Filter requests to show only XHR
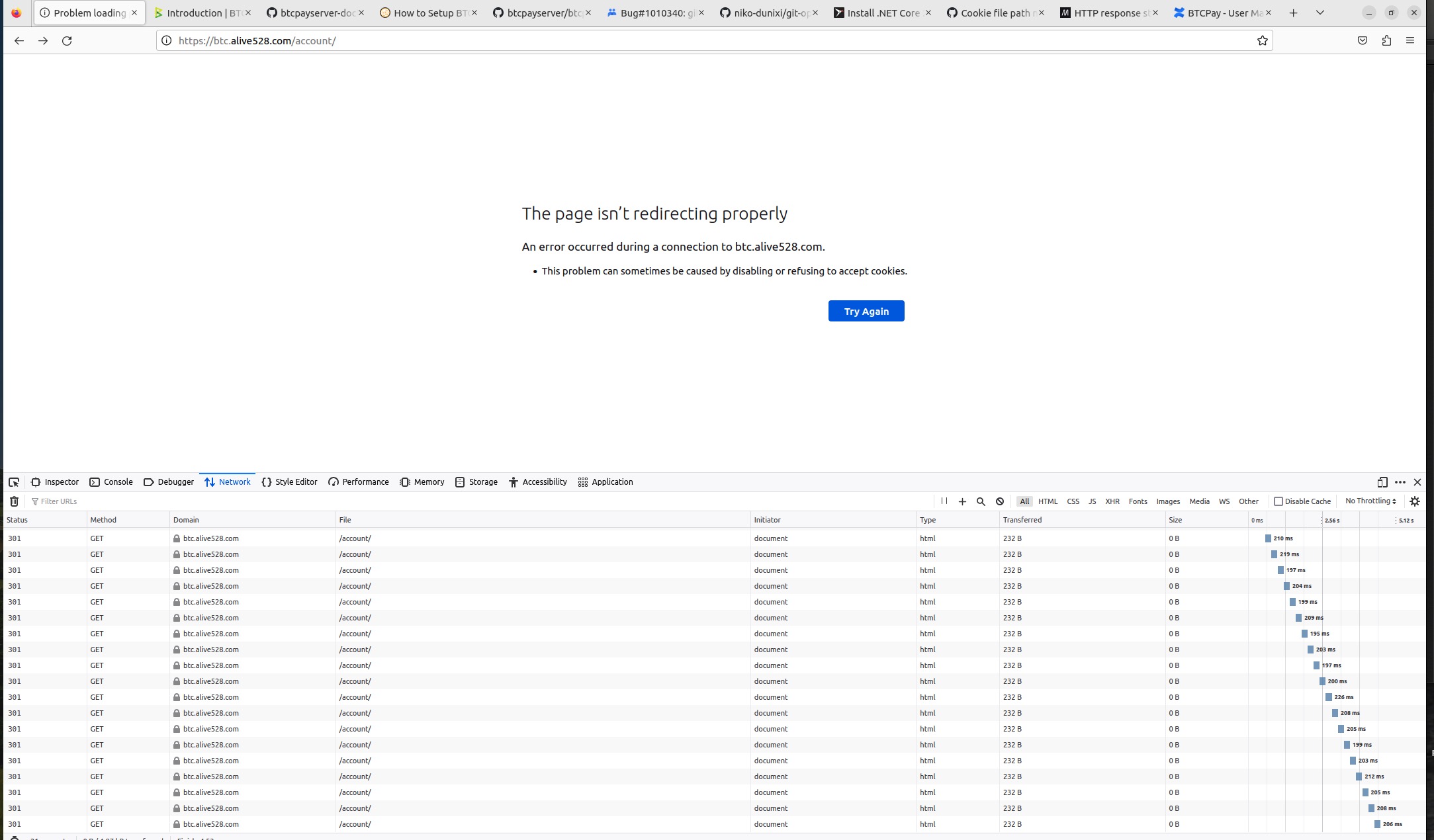The width and height of the screenshot is (1434, 840). 1112,501
